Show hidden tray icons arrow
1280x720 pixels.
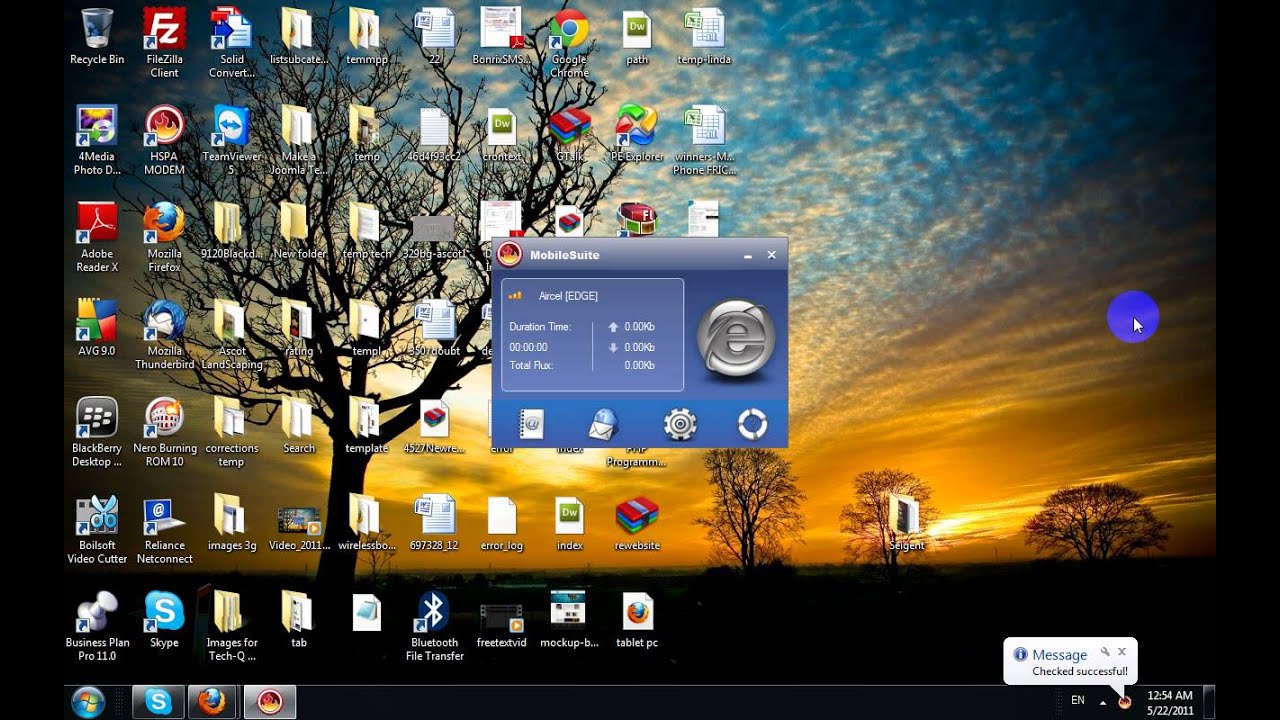[1103, 702]
